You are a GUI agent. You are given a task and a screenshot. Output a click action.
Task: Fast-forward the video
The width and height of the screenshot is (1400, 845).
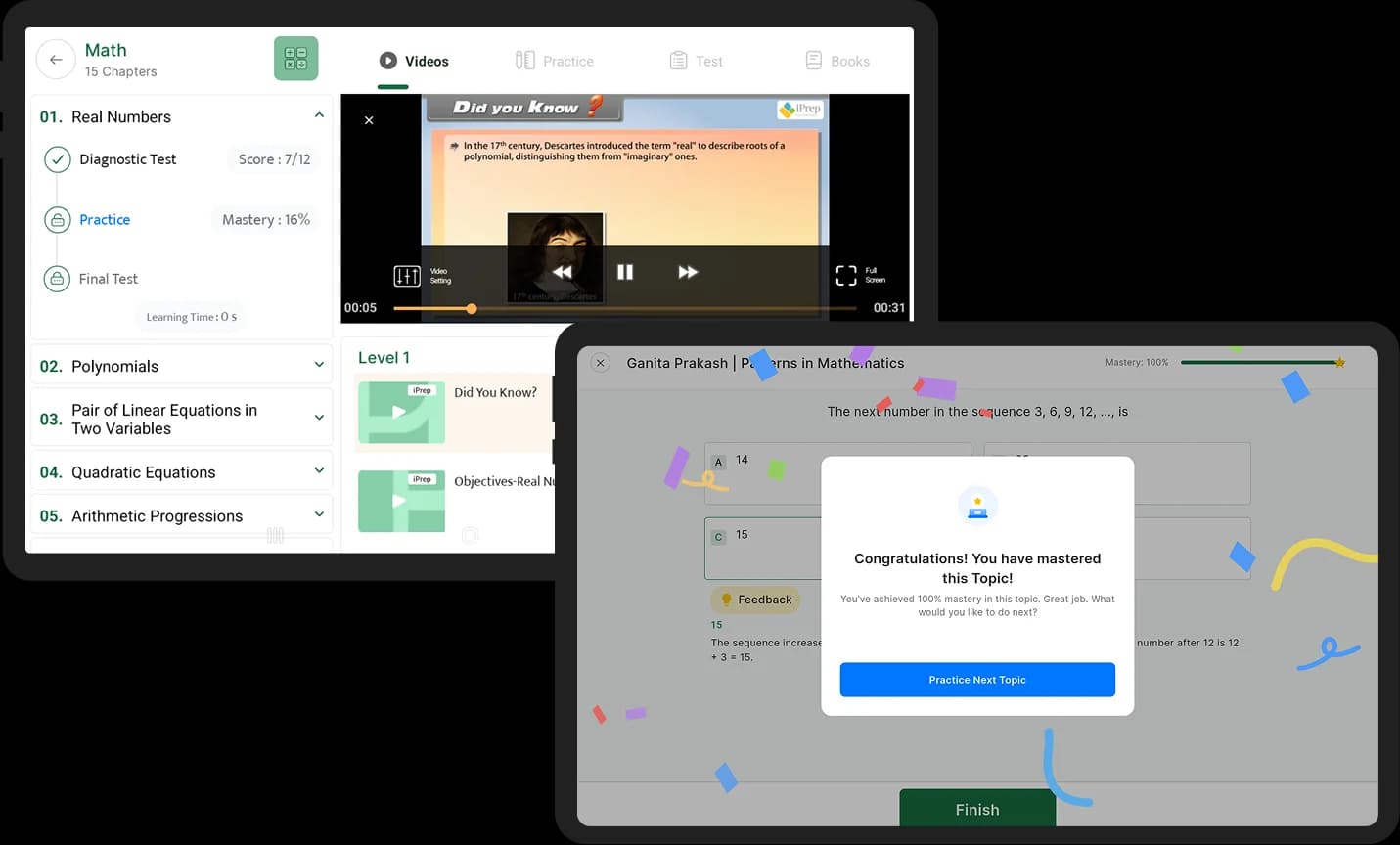point(688,272)
